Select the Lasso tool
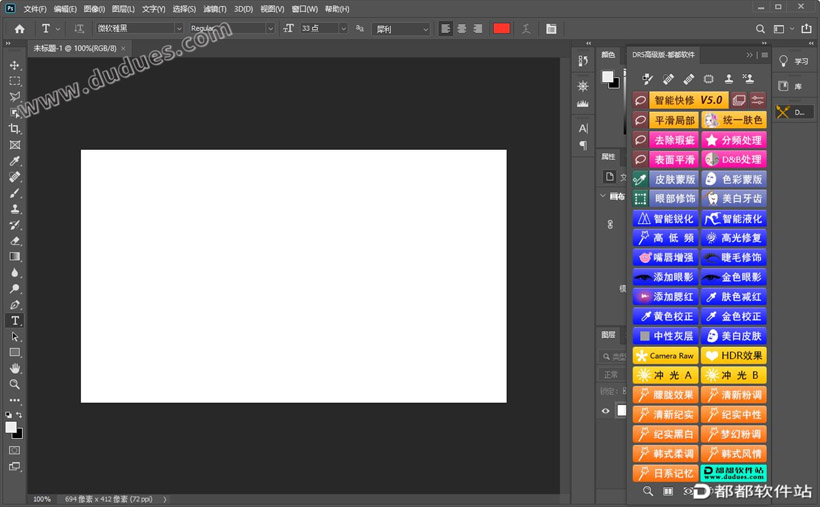The image size is (820, 507). pyautogui.click(x=15, y=97)
